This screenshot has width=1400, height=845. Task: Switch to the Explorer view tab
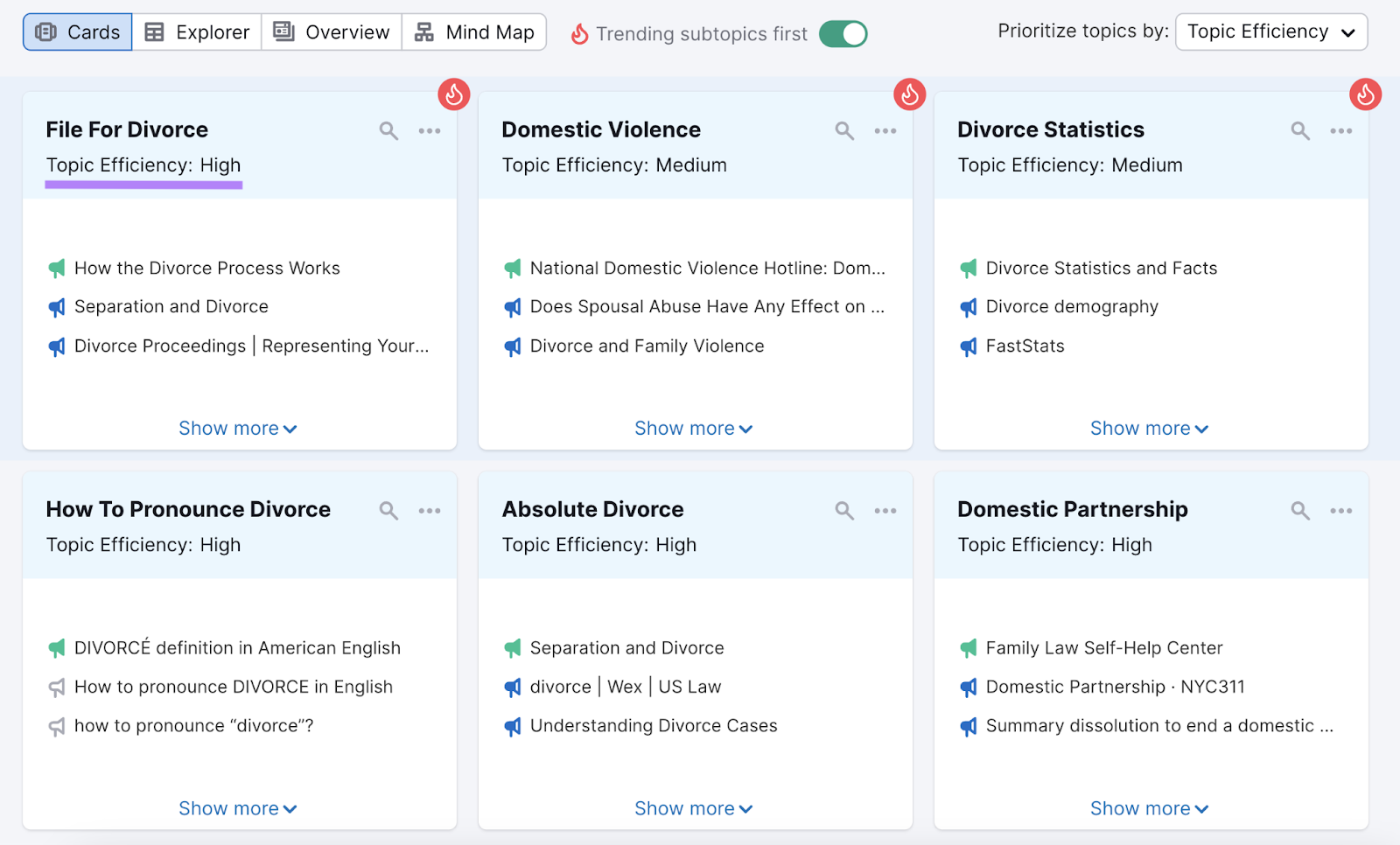tap(197, 32)
